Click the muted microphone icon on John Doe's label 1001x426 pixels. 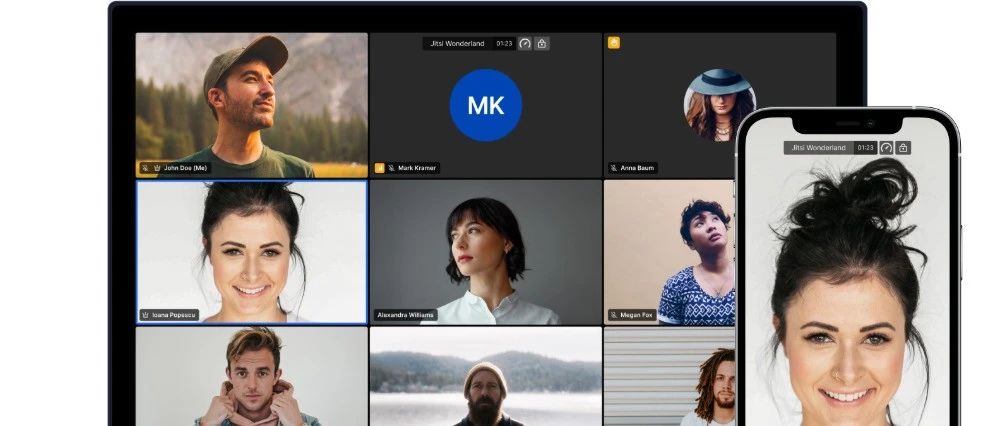coord(146,168)
